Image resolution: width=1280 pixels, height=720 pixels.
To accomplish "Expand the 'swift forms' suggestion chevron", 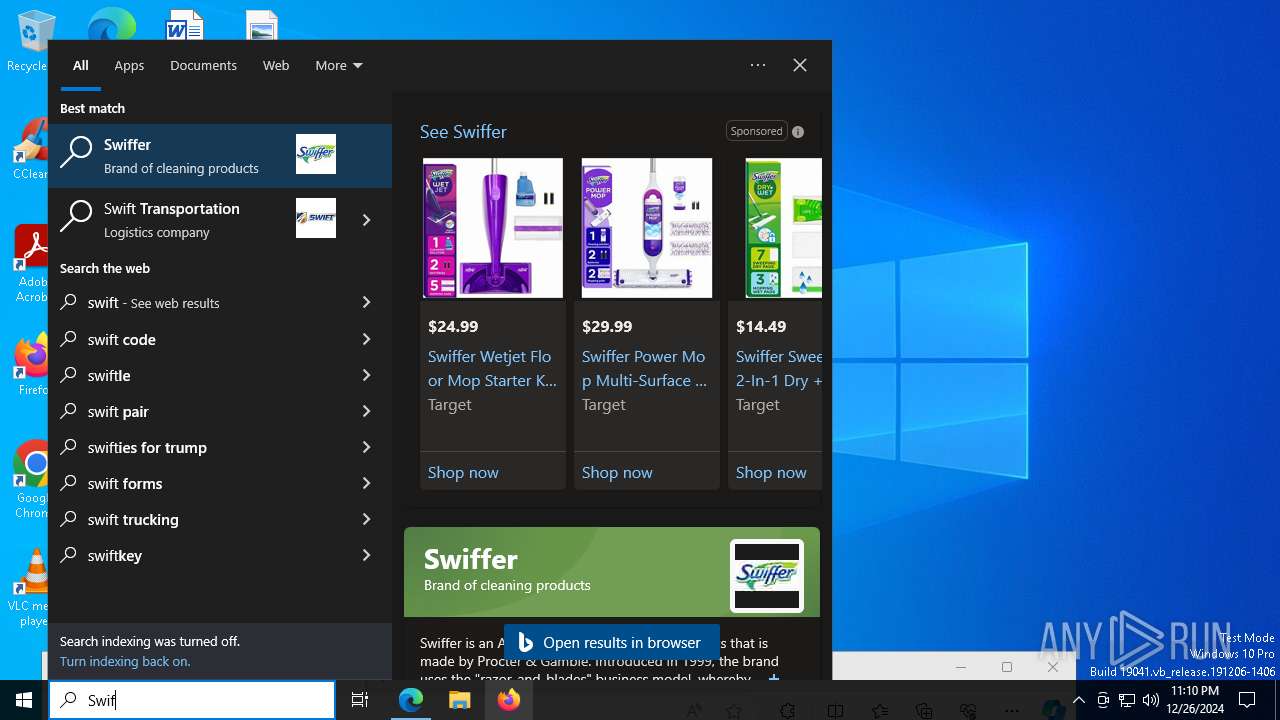I will 366,483.
